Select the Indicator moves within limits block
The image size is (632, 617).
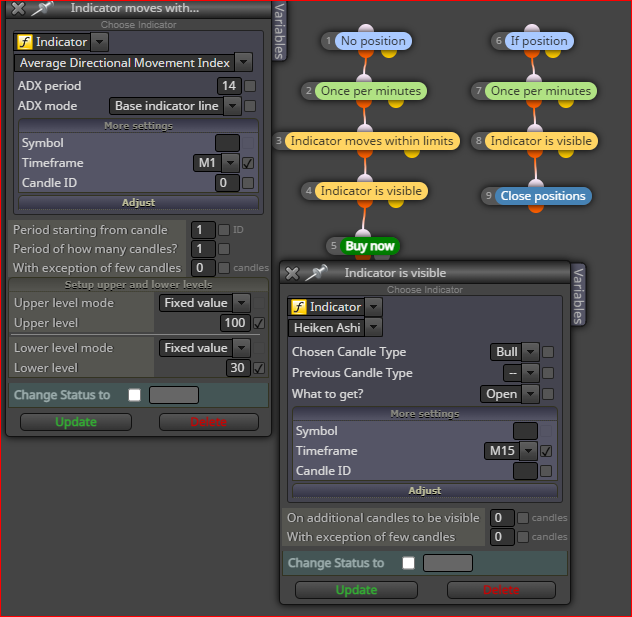coord(372,141)
